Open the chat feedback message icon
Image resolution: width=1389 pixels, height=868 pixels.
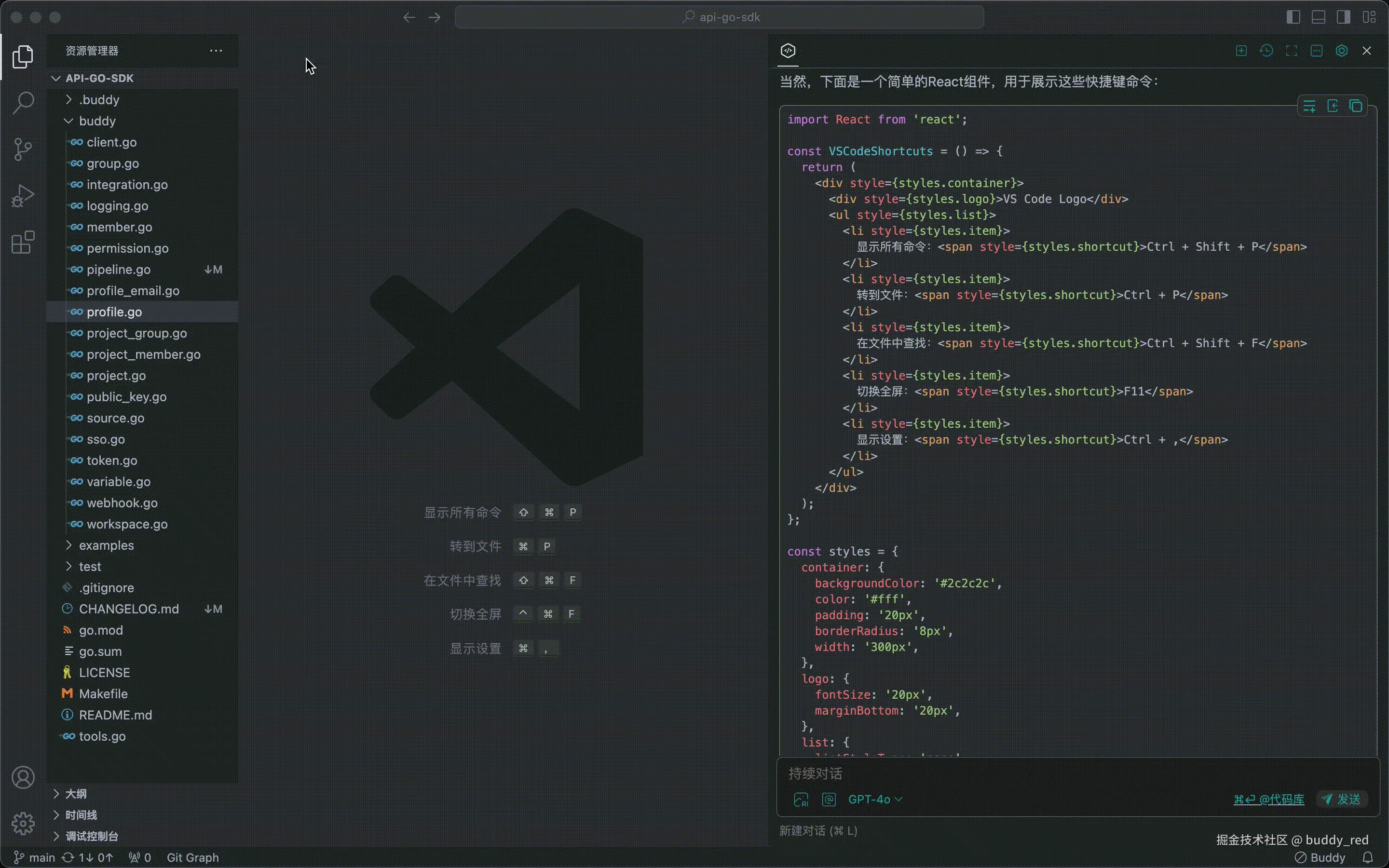[x=1317, y=51]
